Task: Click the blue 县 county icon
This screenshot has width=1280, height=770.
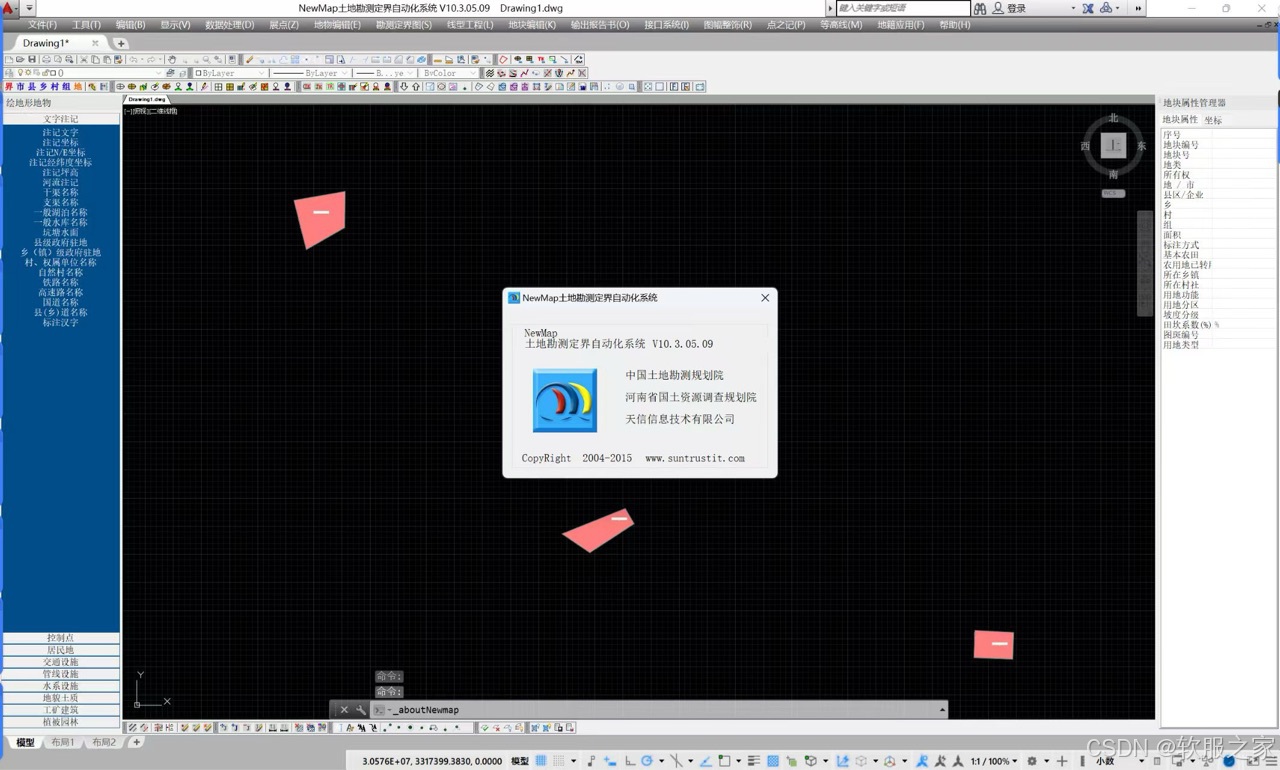Action: (x=31, y=87)
